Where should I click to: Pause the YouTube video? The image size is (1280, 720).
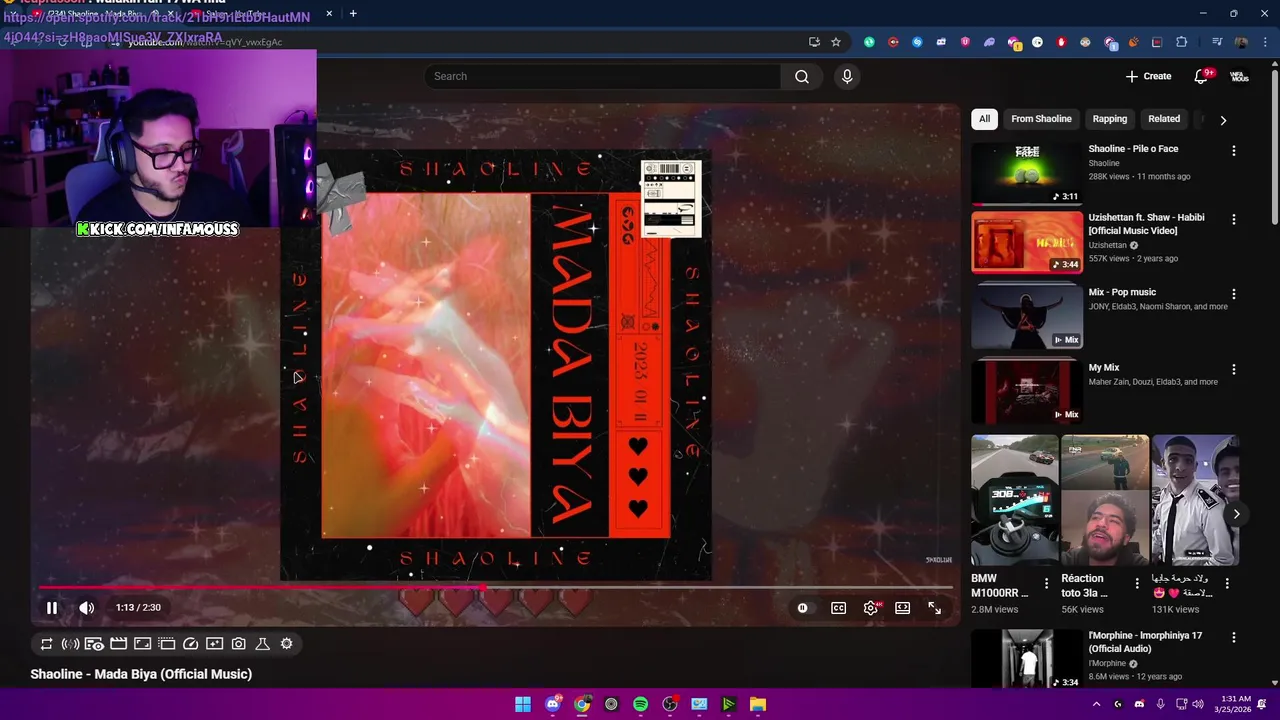pyautogui.click(x=52, y=607)
